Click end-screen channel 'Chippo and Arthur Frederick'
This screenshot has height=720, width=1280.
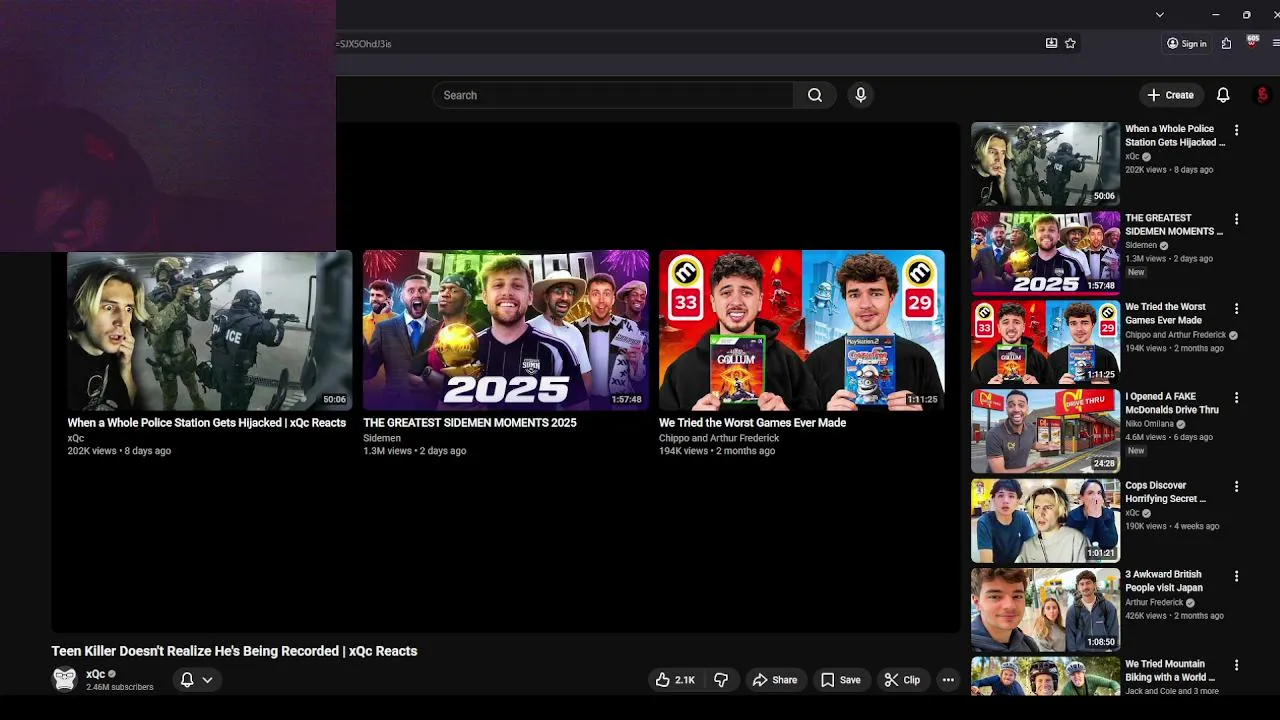(x=719, y=438)
